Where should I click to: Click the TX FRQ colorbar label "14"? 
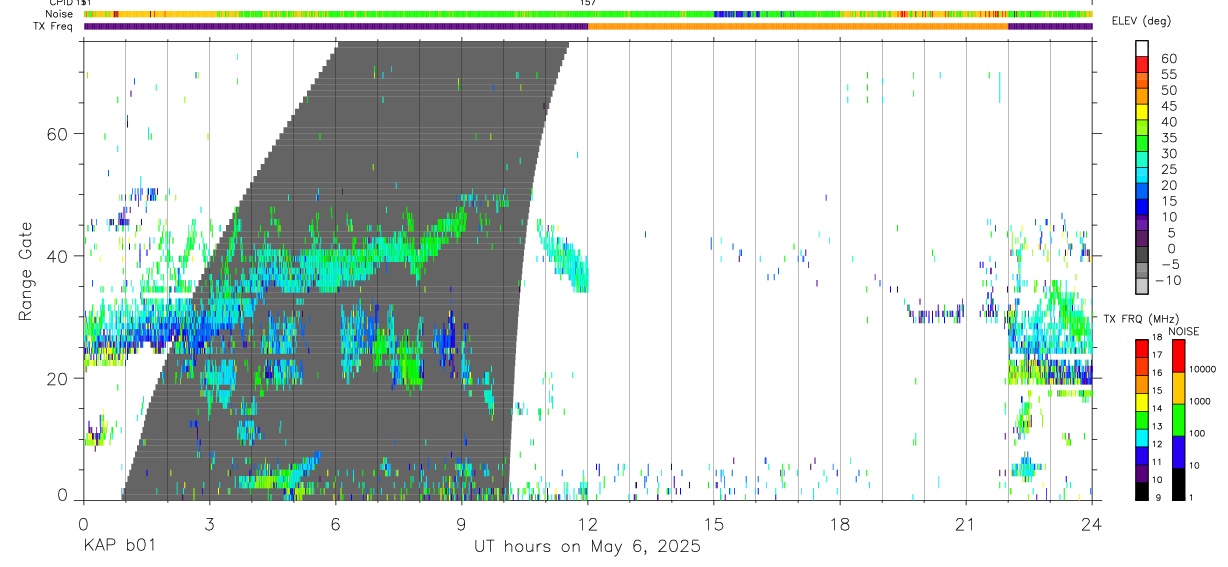[1157, 408]
